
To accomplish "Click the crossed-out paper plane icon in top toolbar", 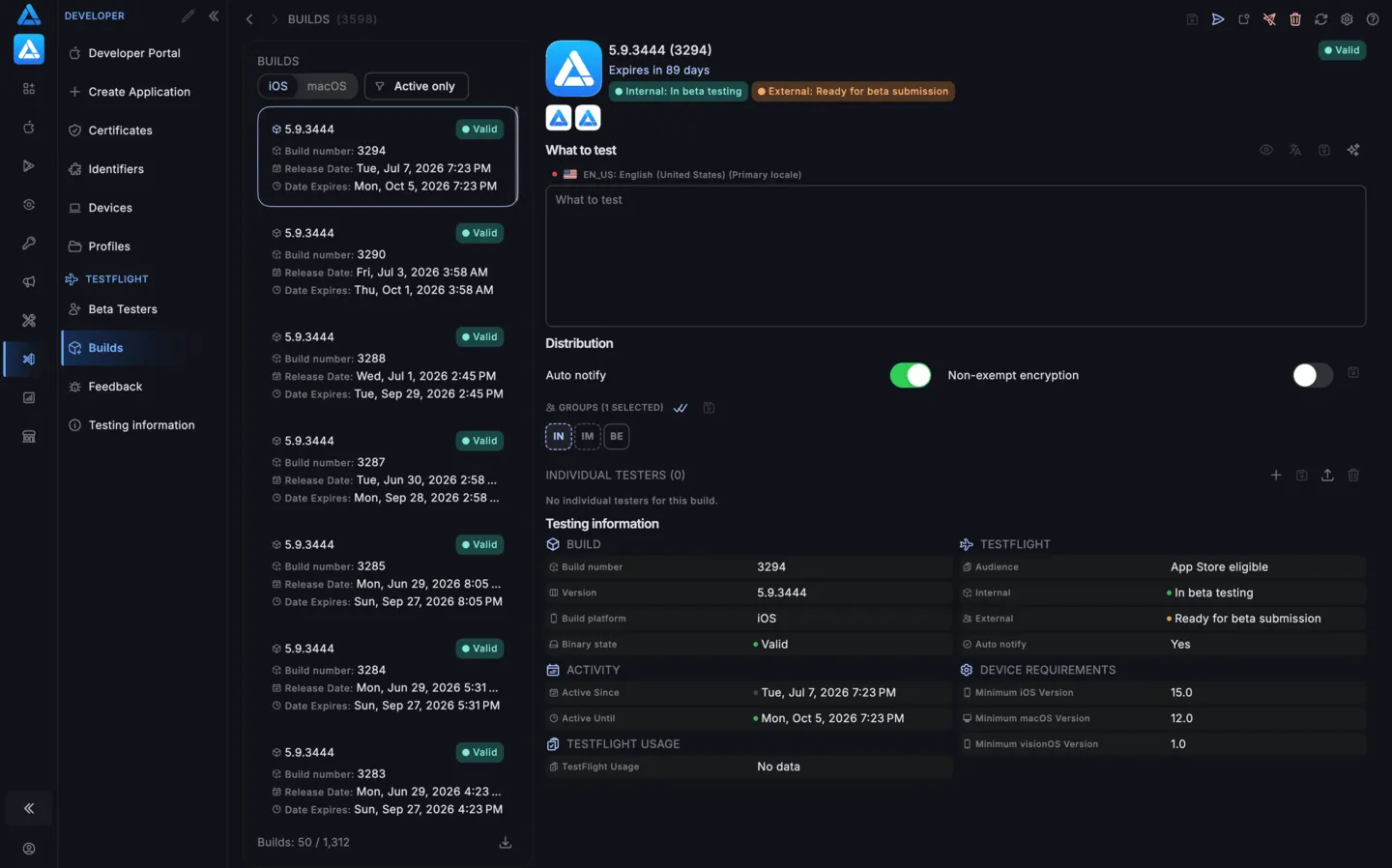I will pyautogui.click(x=1269, y=19).
